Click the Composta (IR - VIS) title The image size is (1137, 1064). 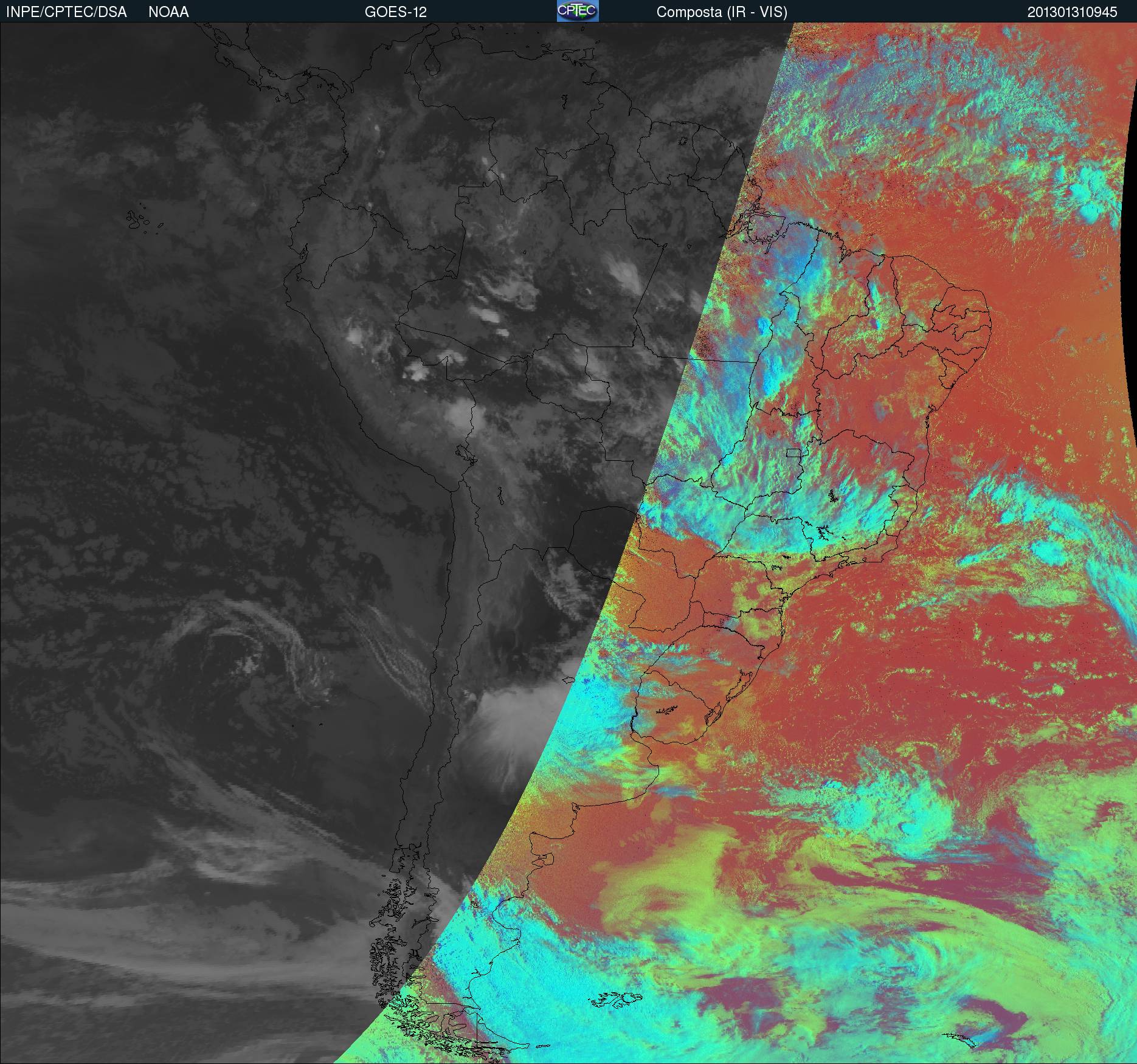722,12
